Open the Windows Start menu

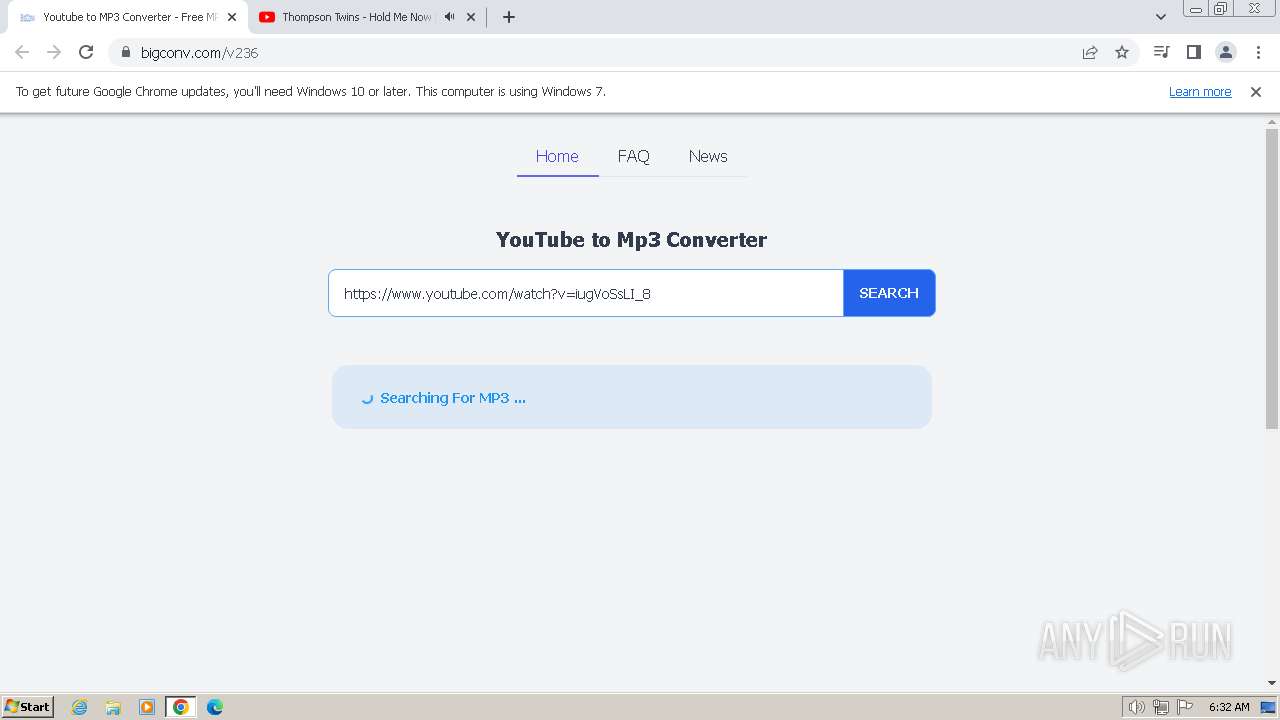pos(28,707)
